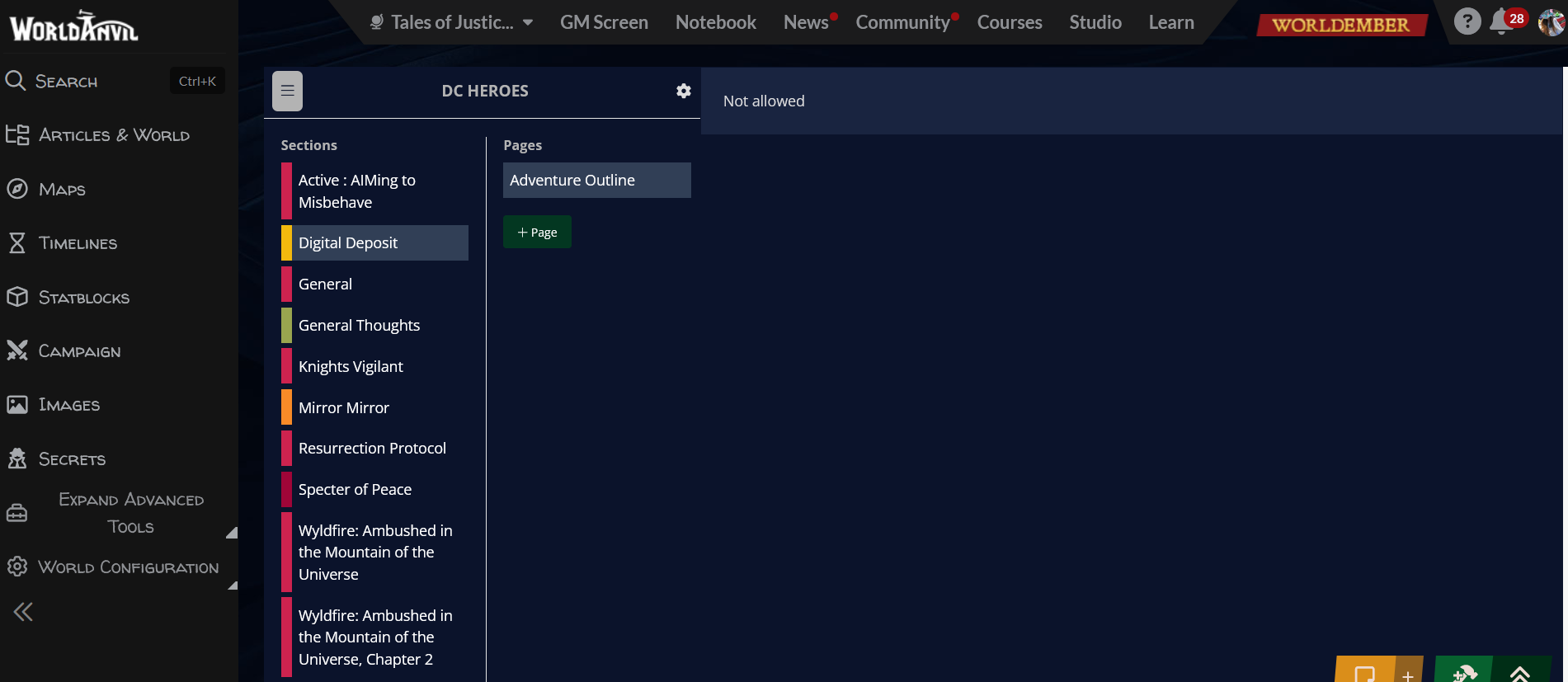Select Wyldfire: Ambushed in the Mountain of the Universe

point(375,553)
